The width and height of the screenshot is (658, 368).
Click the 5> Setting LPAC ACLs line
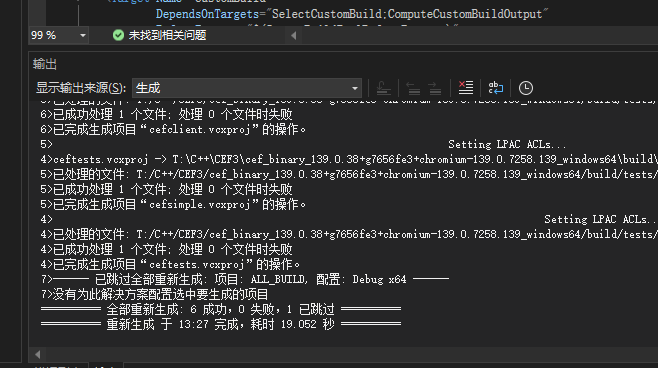pos(303,145)
